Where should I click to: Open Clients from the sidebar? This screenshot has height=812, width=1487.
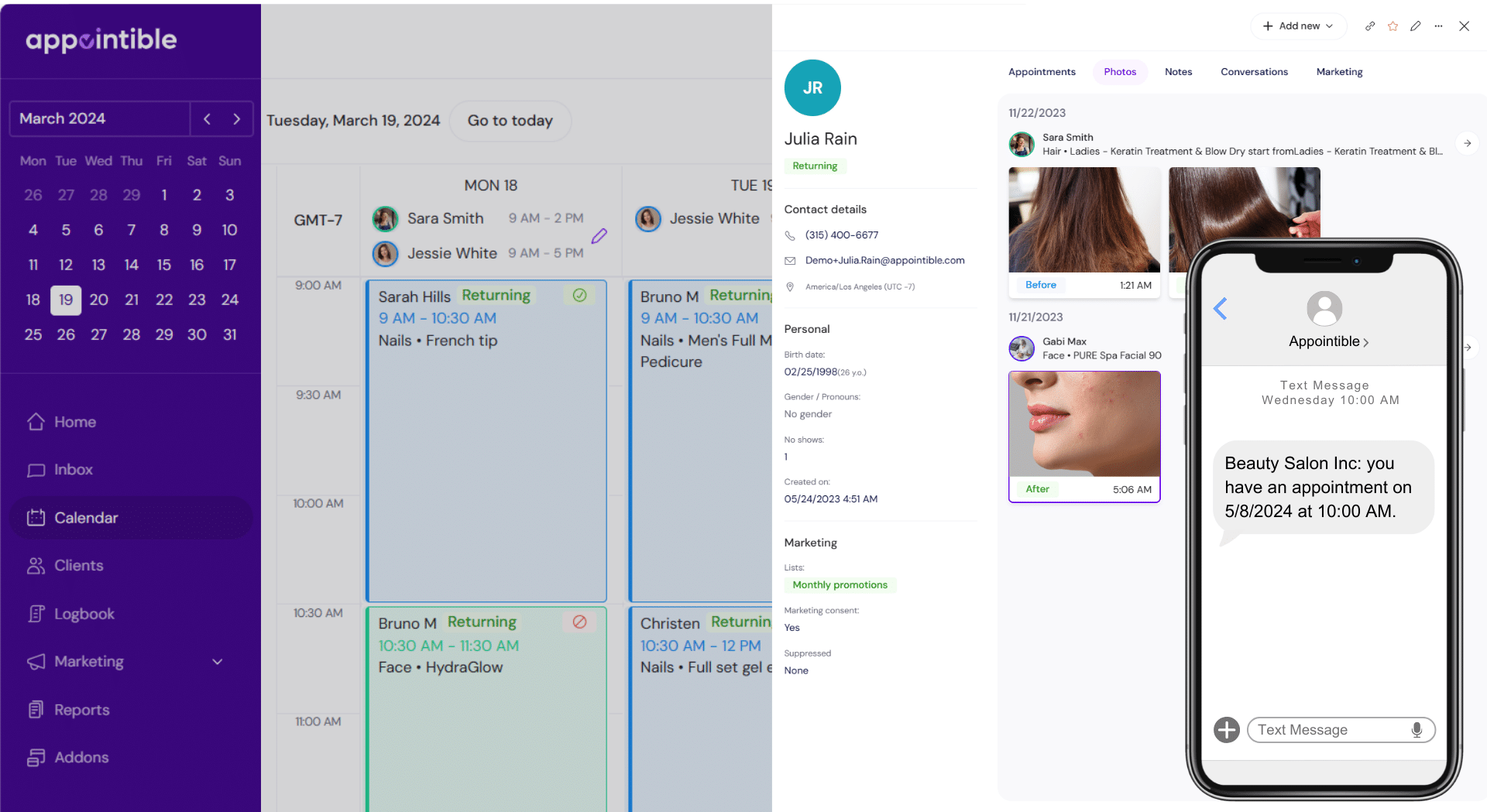click(78, 566)
